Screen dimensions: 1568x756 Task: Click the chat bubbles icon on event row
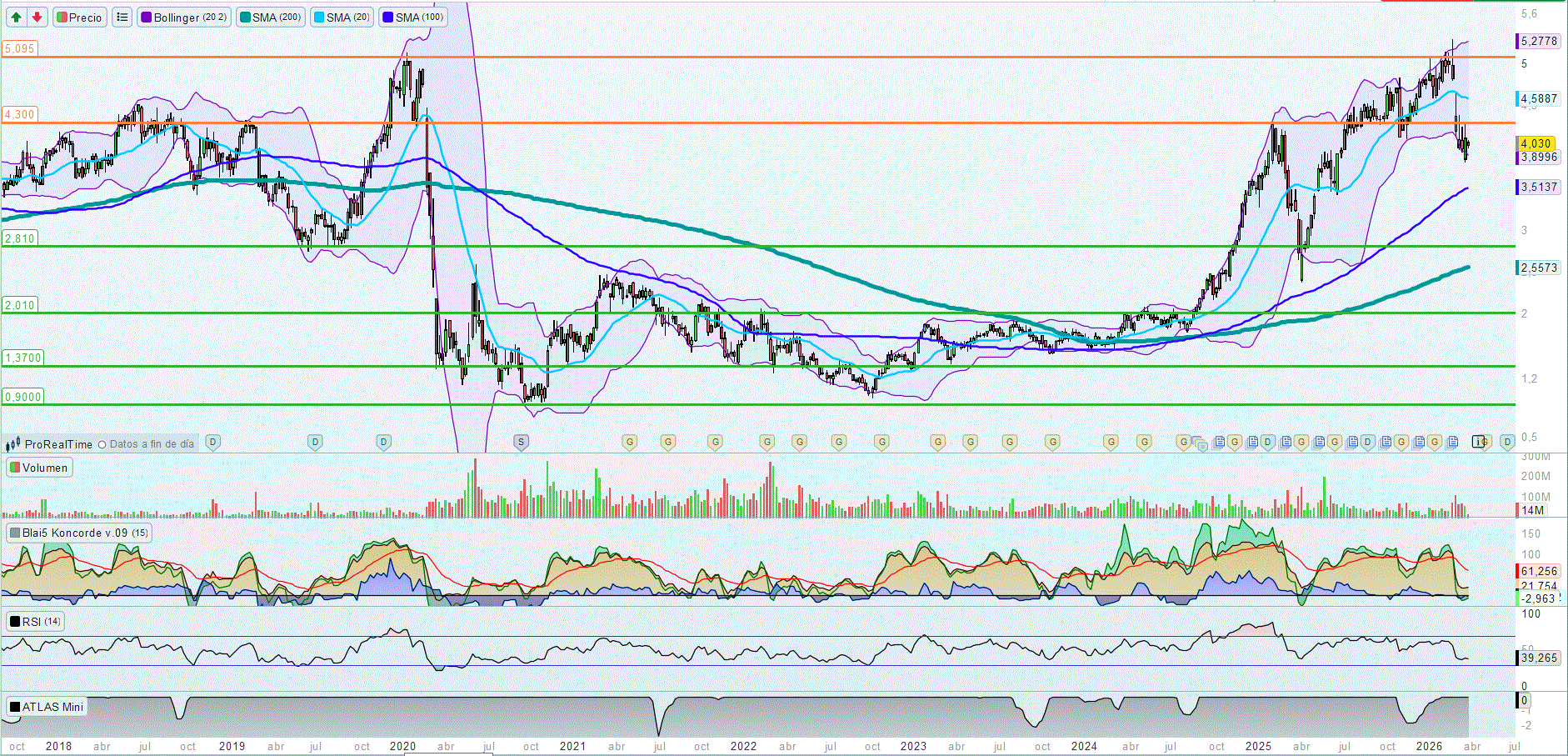tap(1198, 443)
